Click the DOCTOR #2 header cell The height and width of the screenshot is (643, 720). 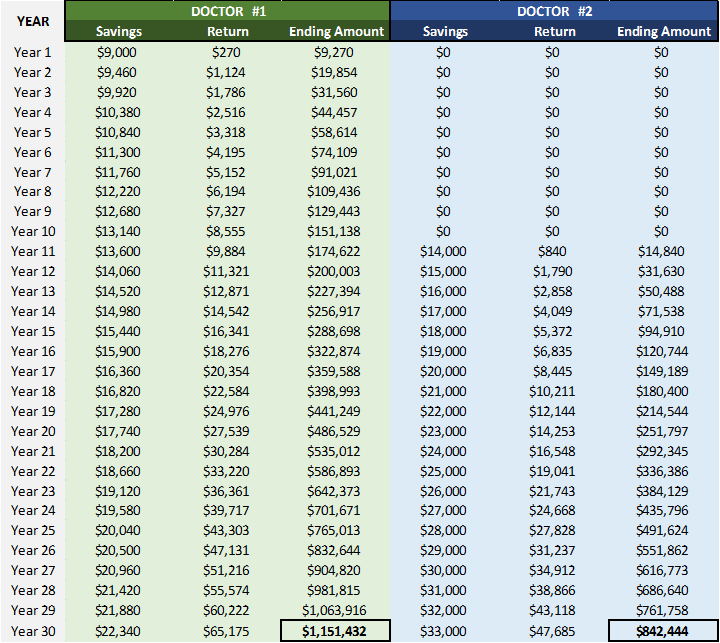click(x=554, y=11)
